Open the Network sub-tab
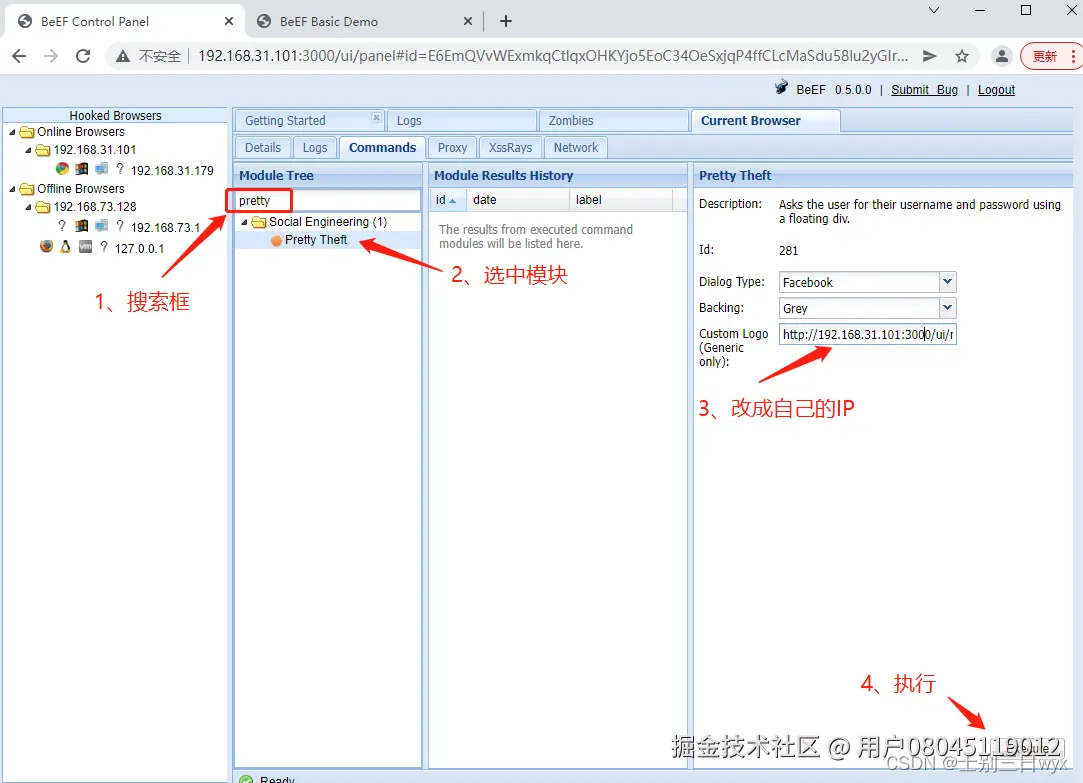1083x783 pixels. [575, 148]
